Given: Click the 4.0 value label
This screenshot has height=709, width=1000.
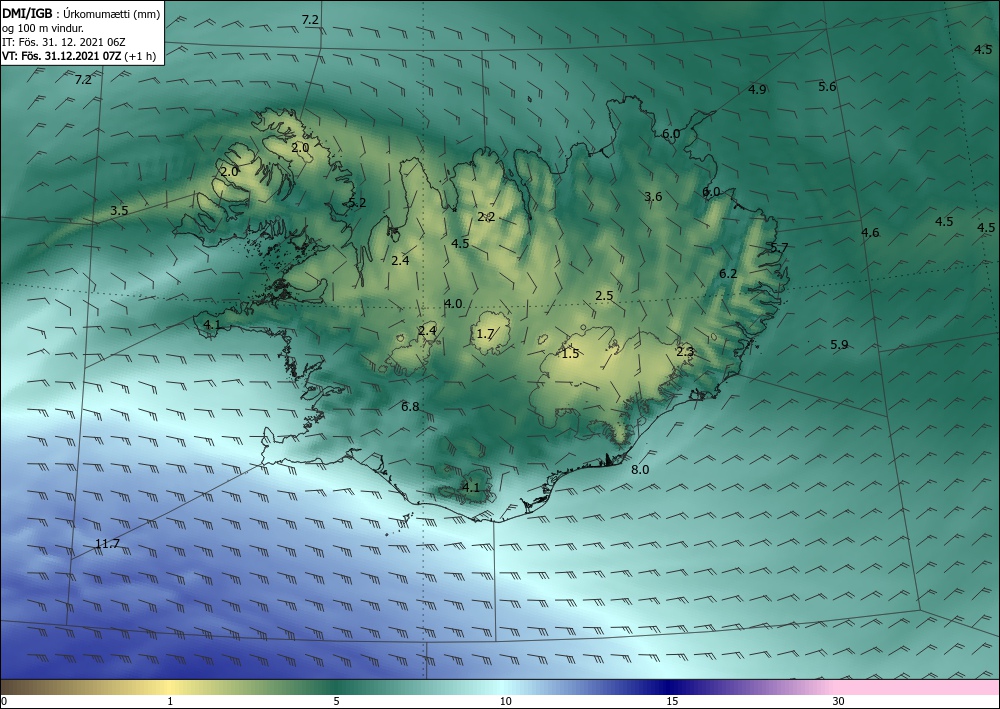Looking at the screenshot, I should click(453, 303).
